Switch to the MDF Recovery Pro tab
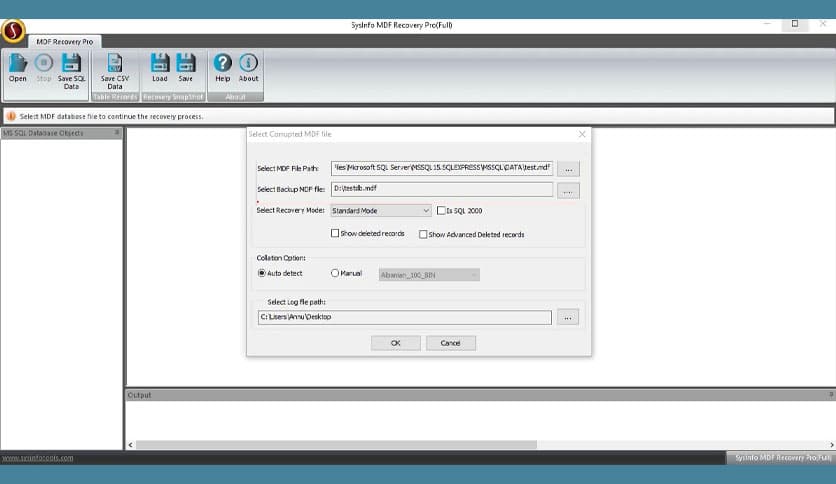 tap(65, 42)
